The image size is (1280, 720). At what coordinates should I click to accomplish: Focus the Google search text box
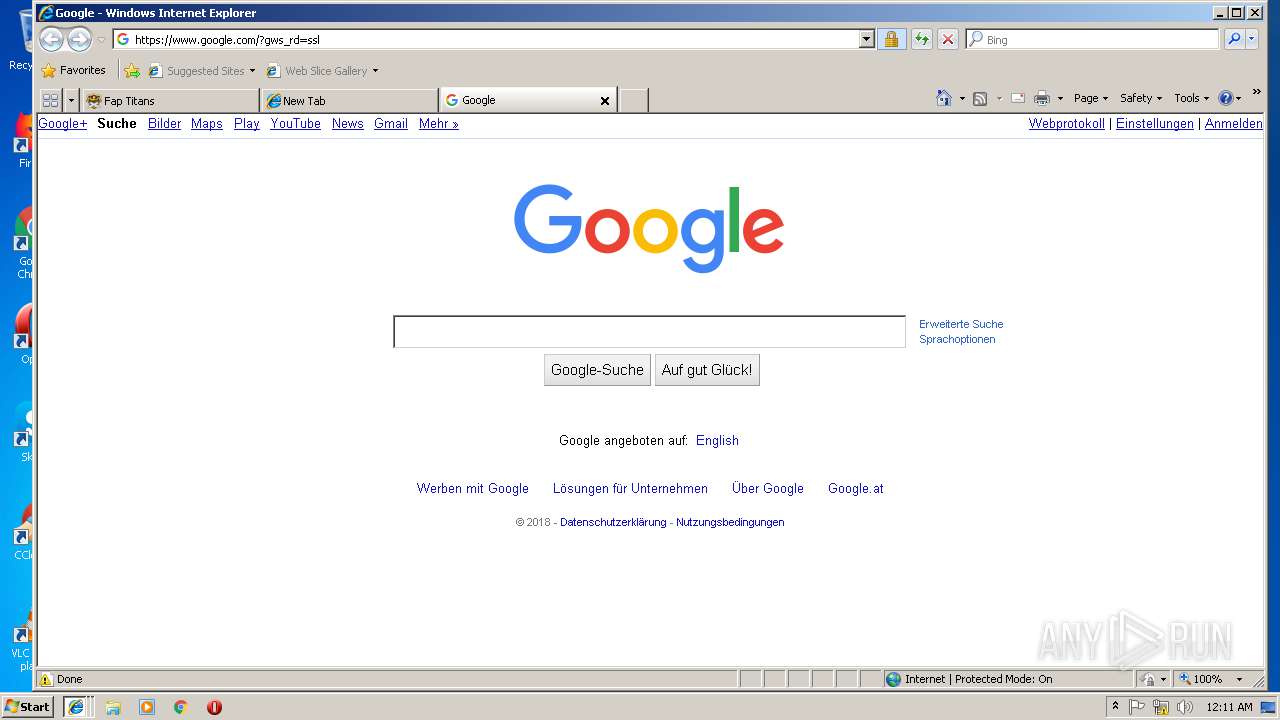click(x=649, y=332)
